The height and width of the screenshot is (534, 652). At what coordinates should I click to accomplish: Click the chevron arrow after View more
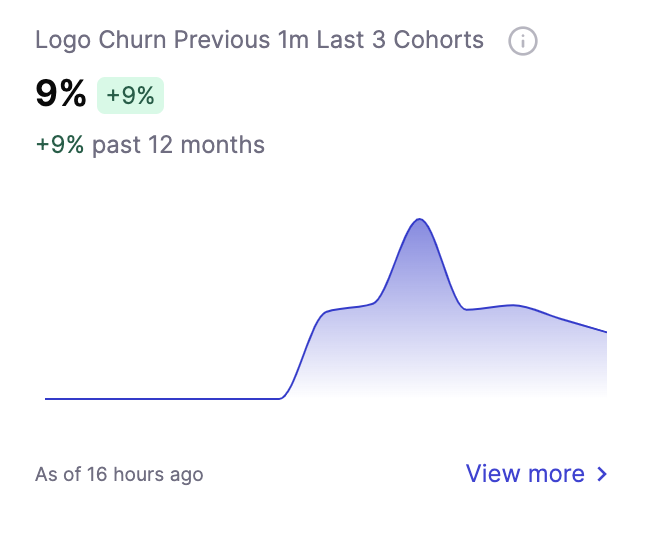point(602,474)
